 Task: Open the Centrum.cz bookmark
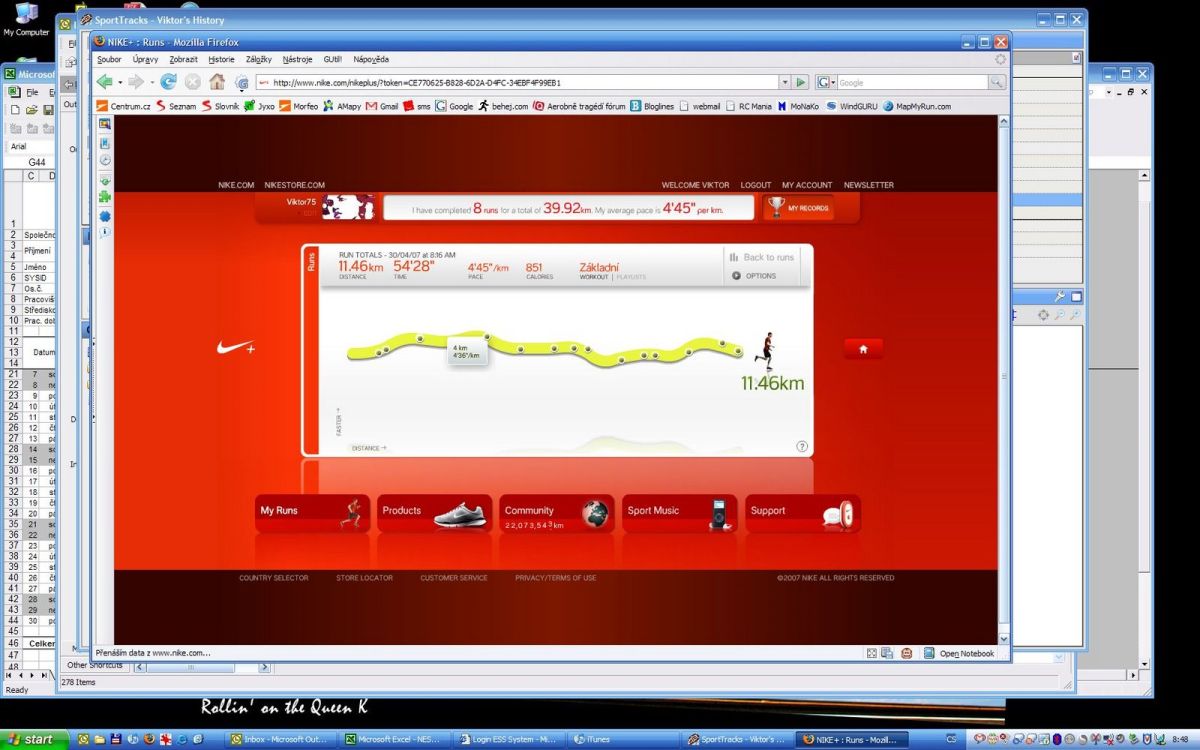click(x=124, y=106)
